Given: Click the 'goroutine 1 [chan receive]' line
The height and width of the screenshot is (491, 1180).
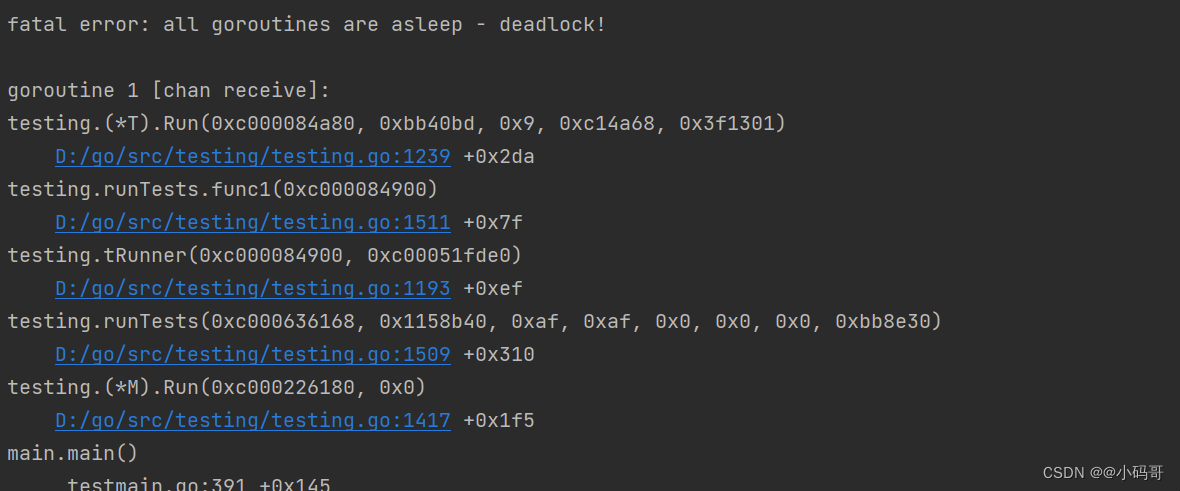Looking at the screenshot, I should coord(168,91).
